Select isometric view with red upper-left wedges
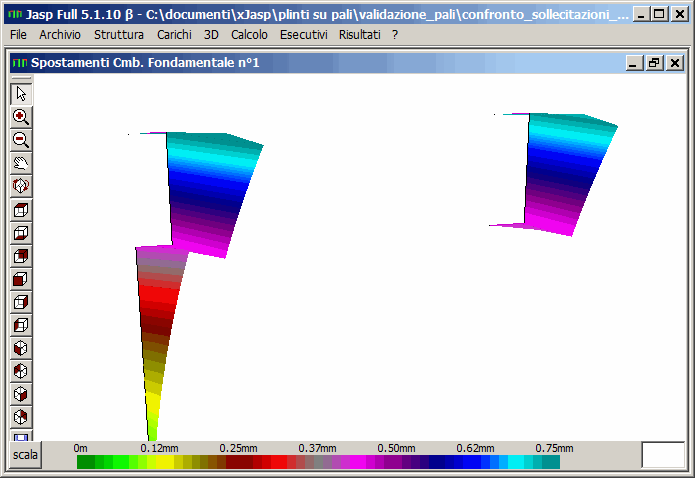Image resolution: width=695 pixels, height=478 pixels. click(21, 372)
